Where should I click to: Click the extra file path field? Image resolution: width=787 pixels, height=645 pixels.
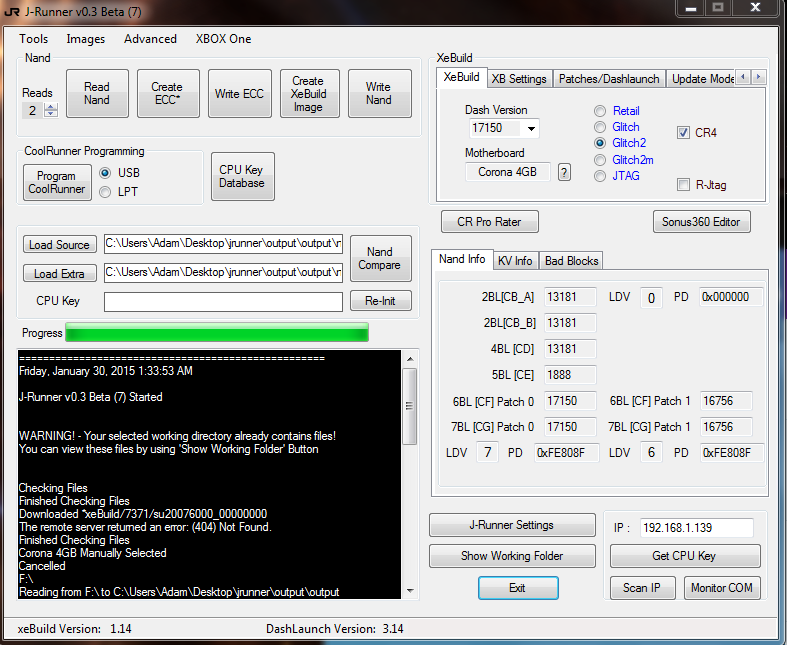[x=223, y=272]
